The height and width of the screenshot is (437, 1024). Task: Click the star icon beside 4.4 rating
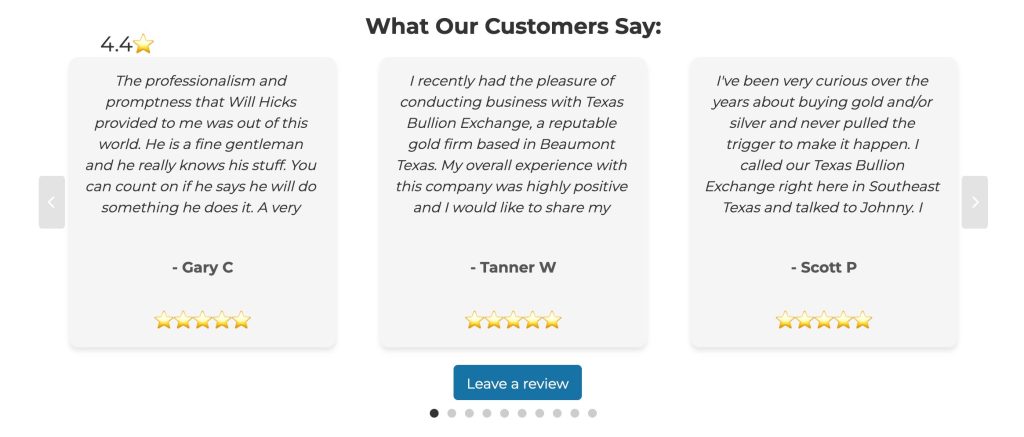pyautogui.click(x=144, y=44)
